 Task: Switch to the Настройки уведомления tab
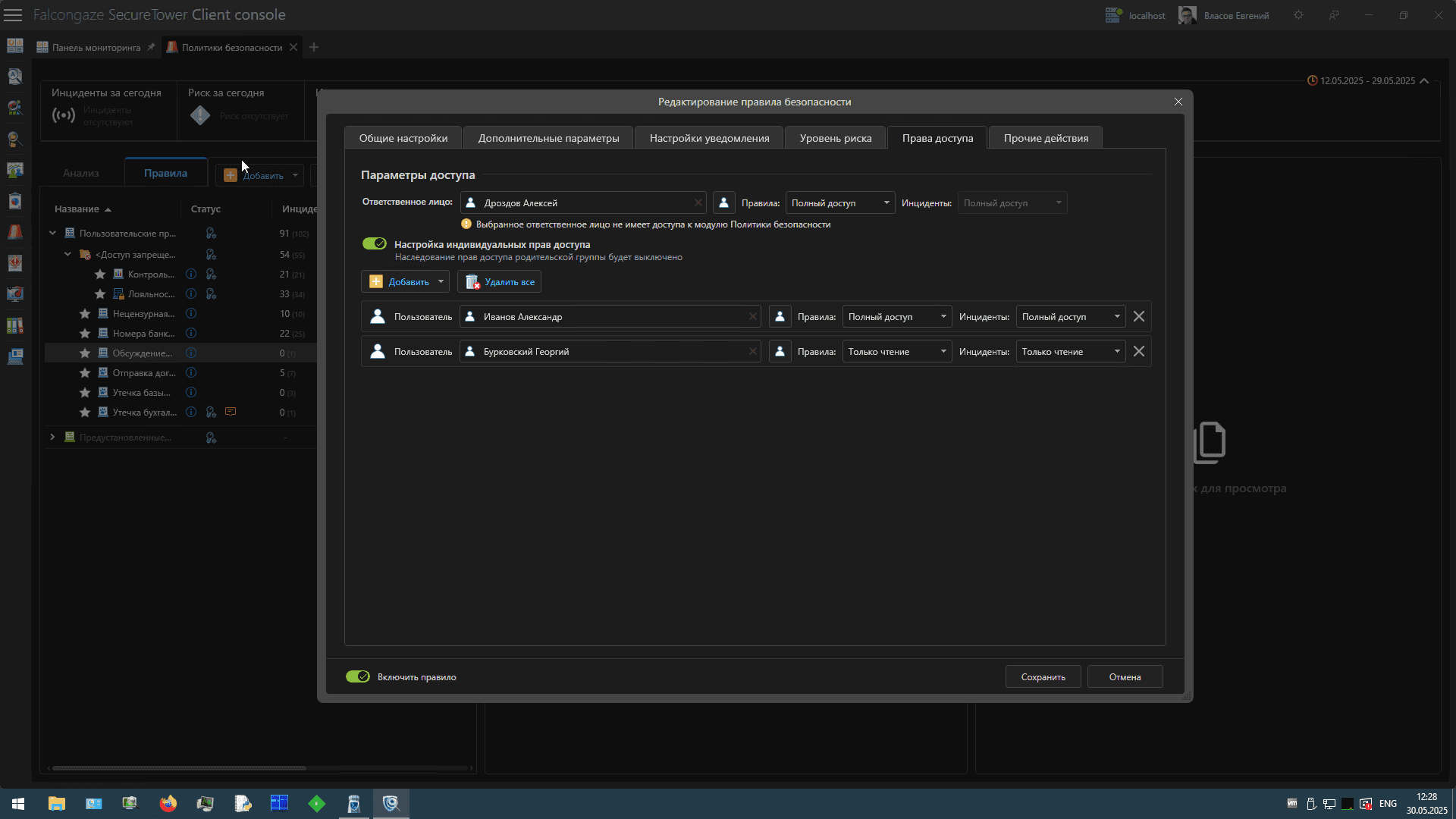(x=709, y=138)
